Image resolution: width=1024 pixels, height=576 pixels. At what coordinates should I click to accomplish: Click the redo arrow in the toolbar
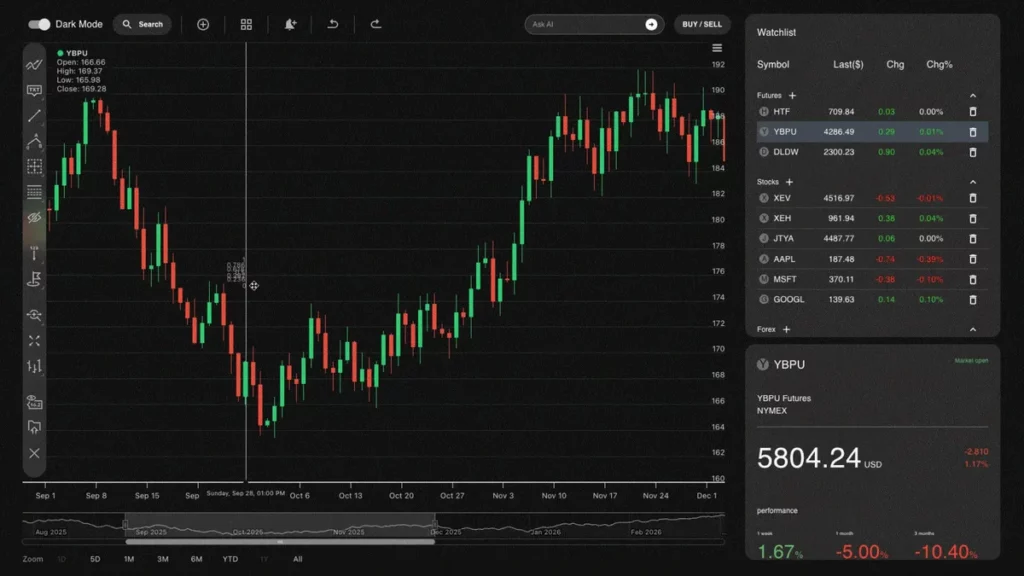click(376, 23)
